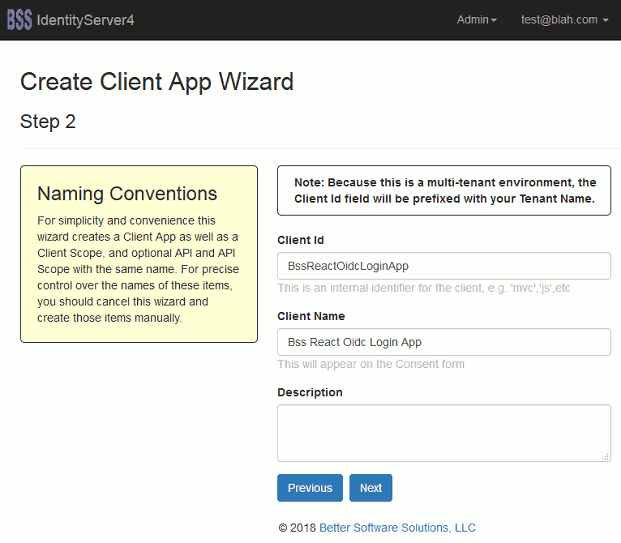
Task: Click the caret beside Admin
Action: 493,20
